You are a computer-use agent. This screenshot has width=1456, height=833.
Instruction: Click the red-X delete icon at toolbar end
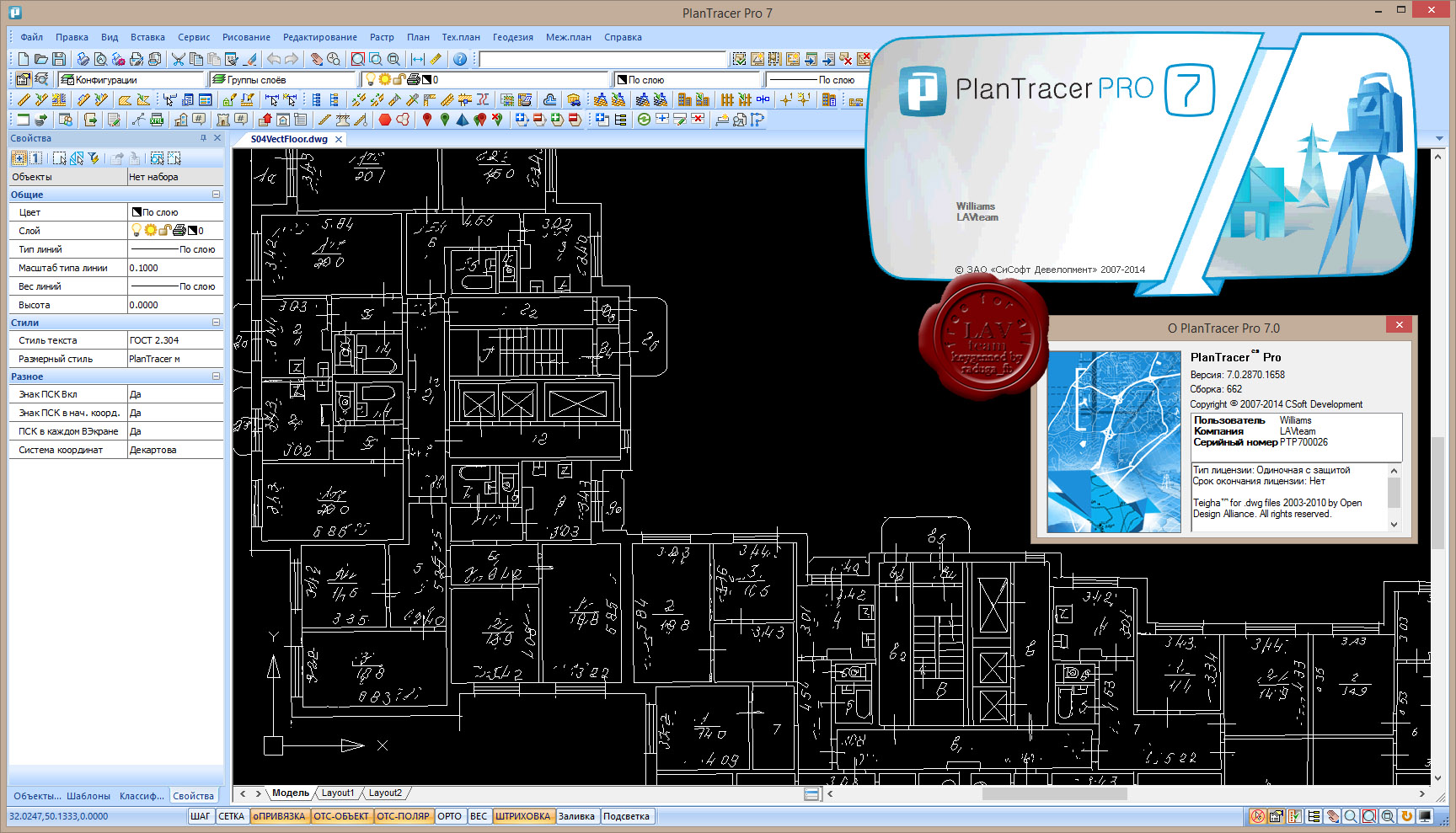click(864, 59)
